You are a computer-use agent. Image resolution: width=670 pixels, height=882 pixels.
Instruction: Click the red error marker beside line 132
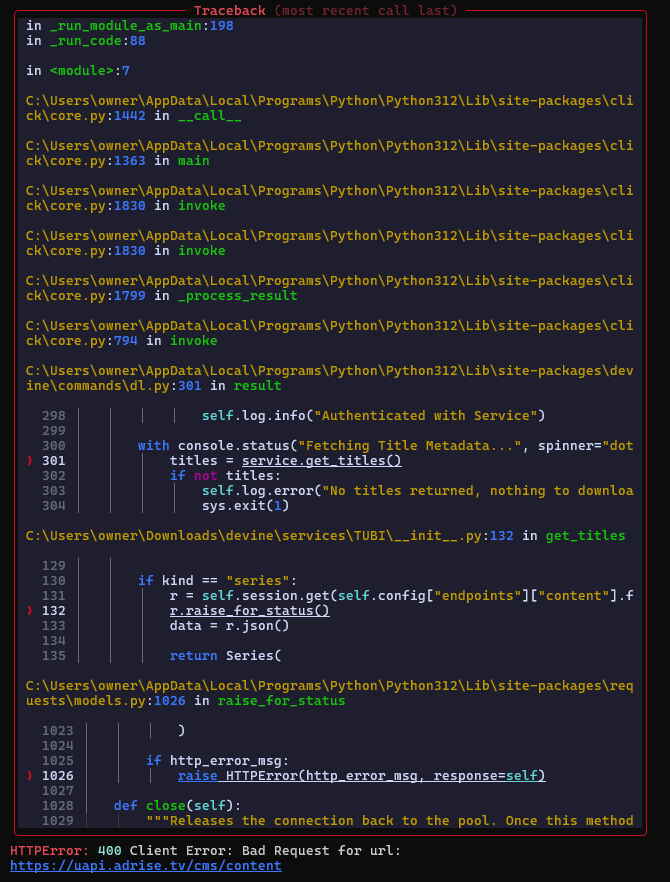(29, 611)
